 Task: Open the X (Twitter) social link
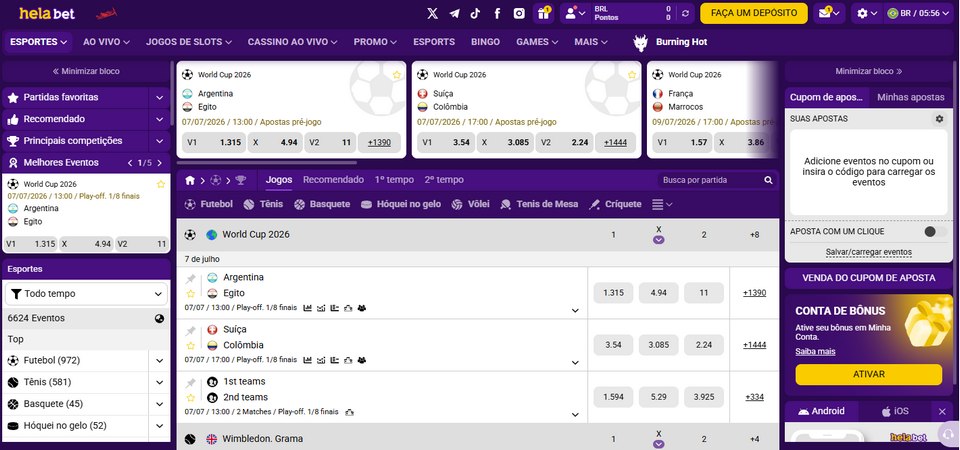click(x=432, y=13)
